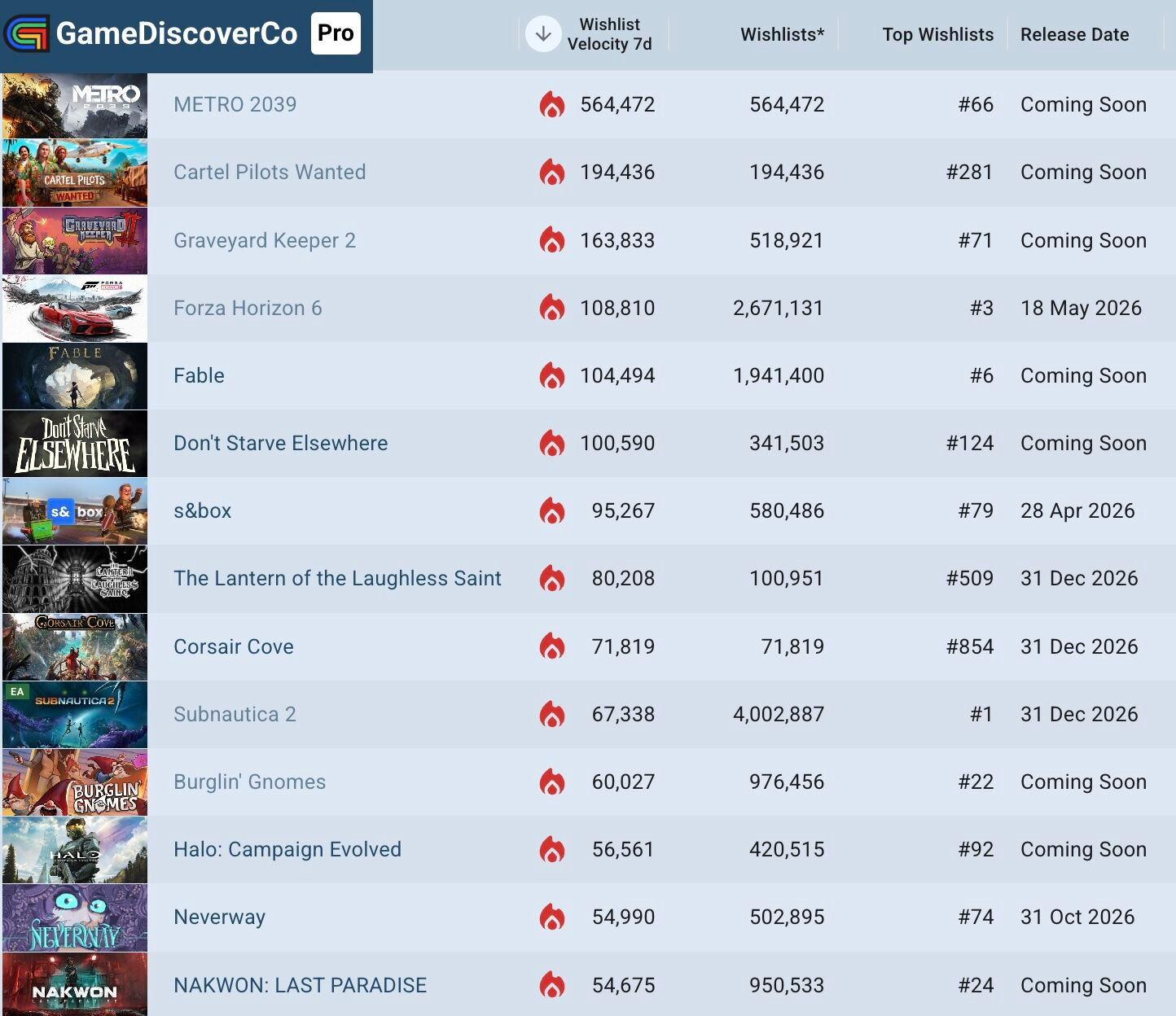Open the Burglin' Gnomes link
This screenshot has width=1176, height=1016.
tap(249, 782)
